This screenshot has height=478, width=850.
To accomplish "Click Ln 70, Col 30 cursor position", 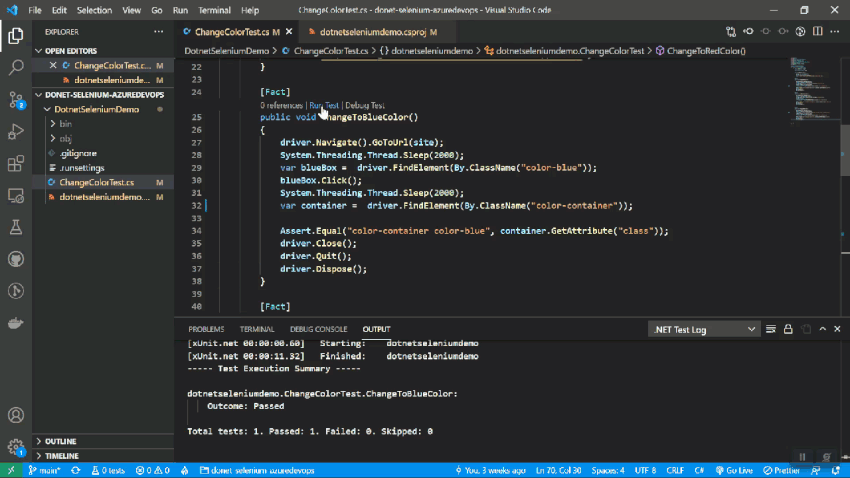I will coord(558,470).
